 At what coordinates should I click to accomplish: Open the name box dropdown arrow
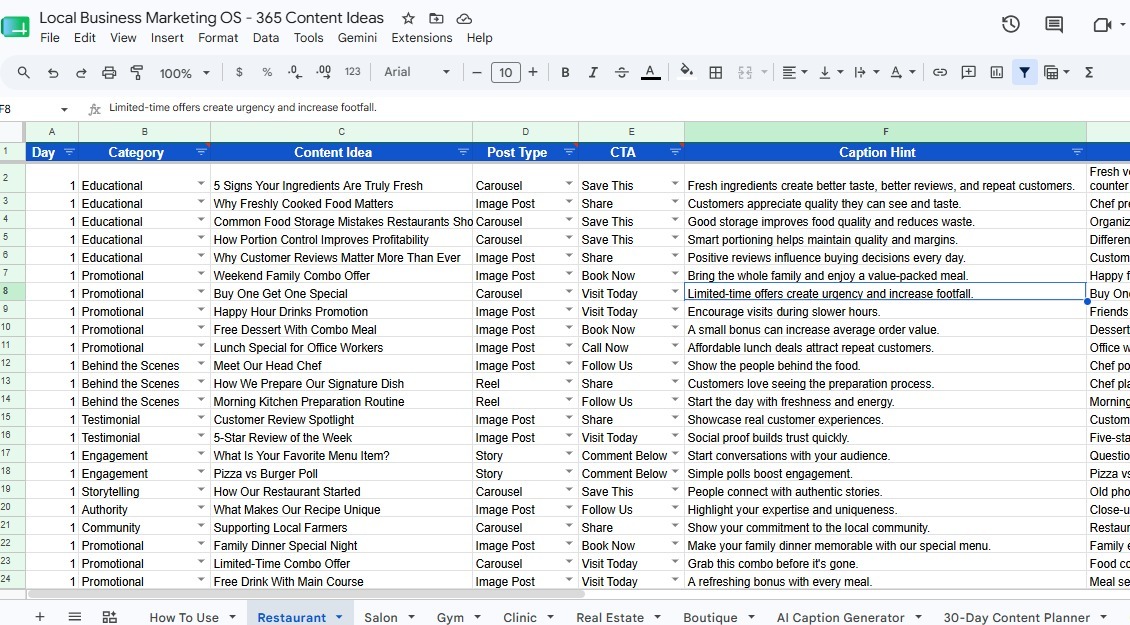tap(64, 110)
